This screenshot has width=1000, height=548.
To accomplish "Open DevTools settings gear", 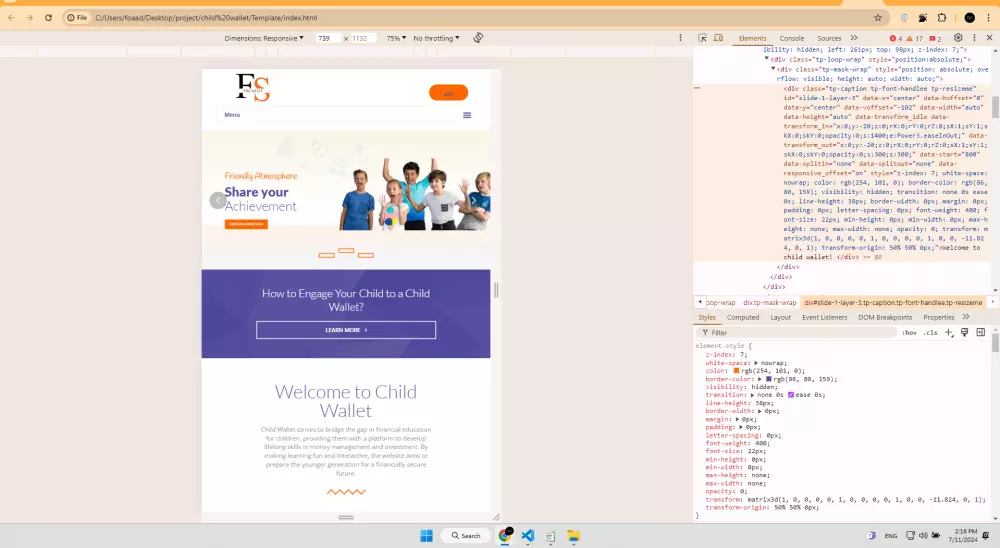I will tap(958, 38).
